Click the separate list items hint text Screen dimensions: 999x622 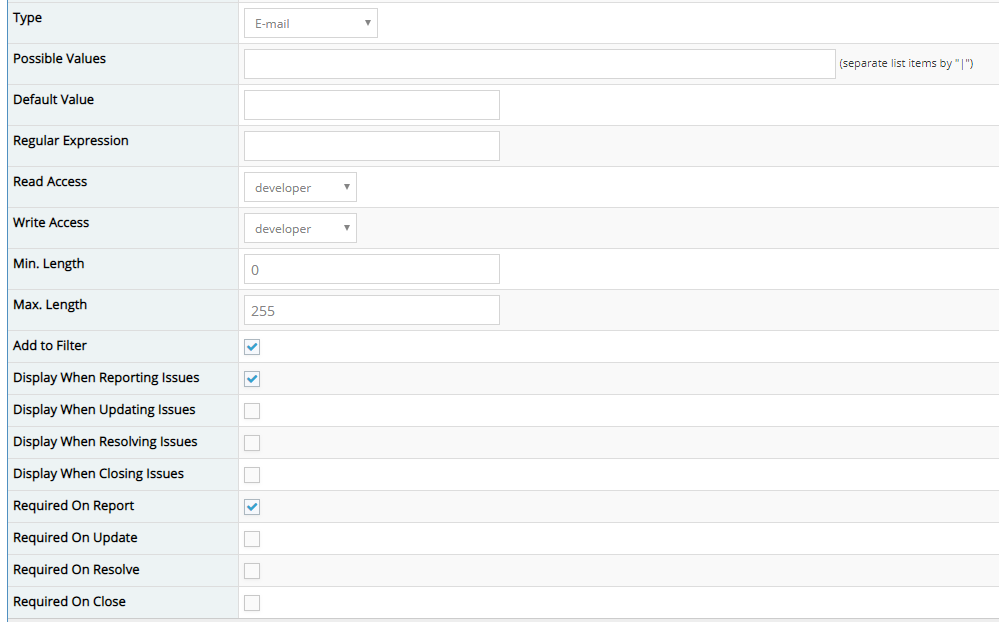[x=906, y=64]
